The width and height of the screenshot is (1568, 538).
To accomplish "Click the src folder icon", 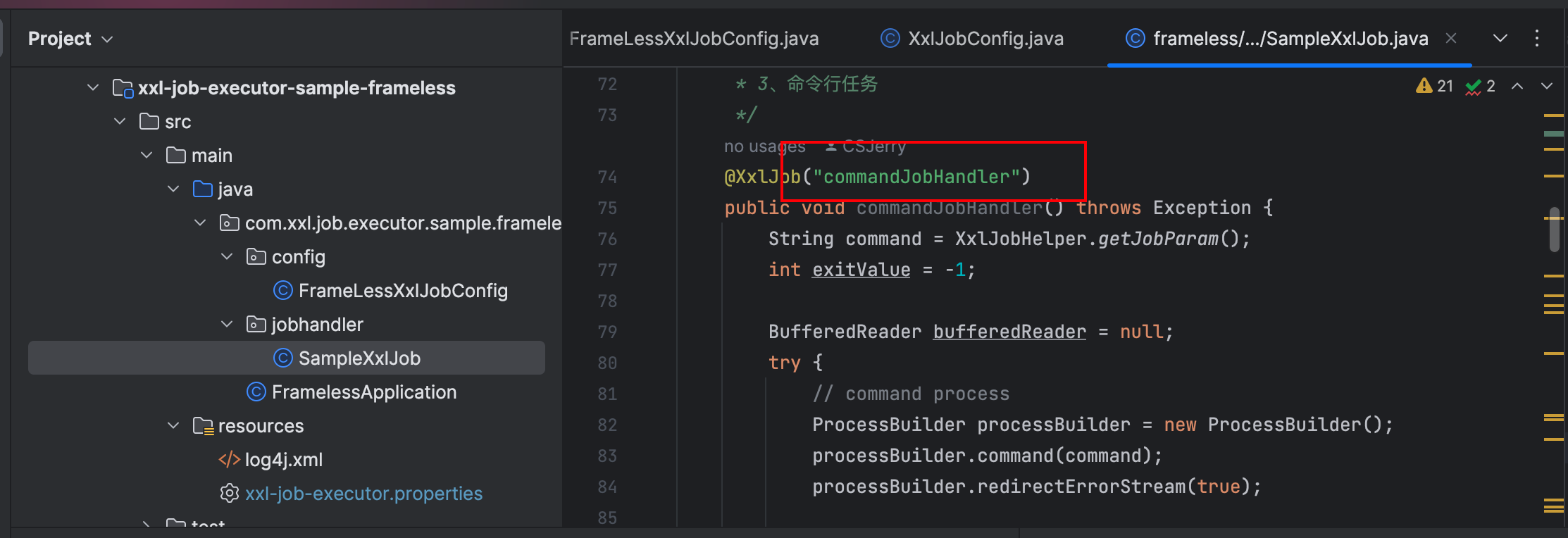I will point(149,121).
